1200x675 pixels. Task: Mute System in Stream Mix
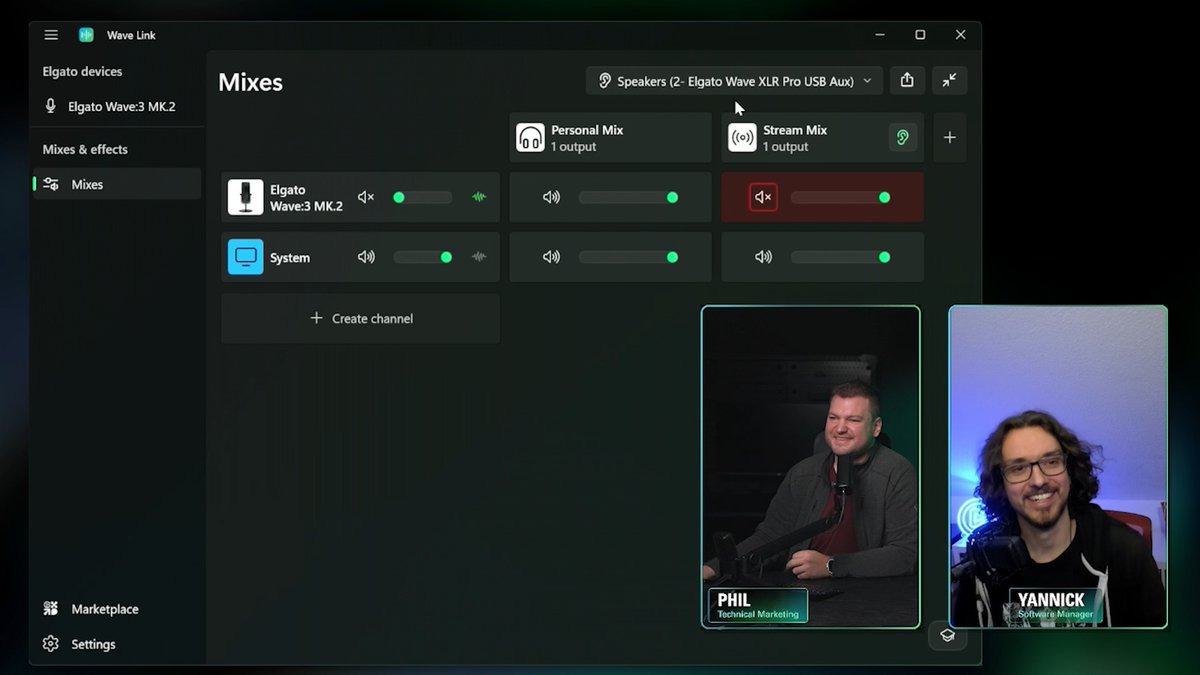coord(763,257)
